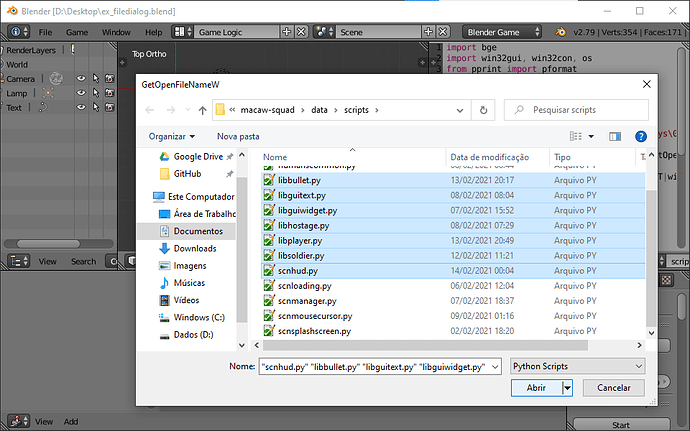Show the preview pane icon
Image resolution: width=690 pixels, height=431 pixels.
615,136
